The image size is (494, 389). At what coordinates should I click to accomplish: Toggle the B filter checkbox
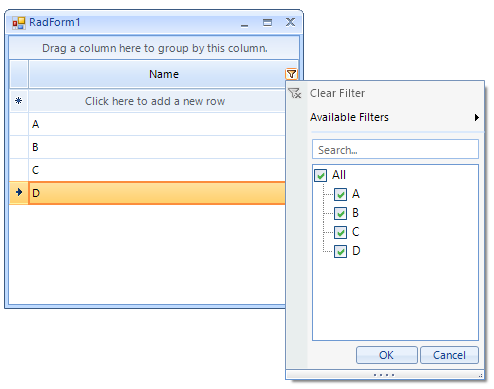[x=340, y=213]
